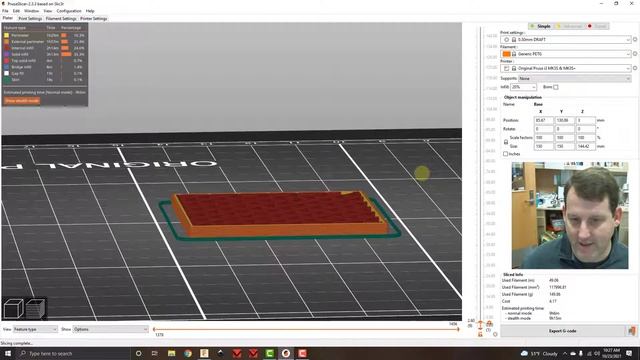Open printer settings gear icon
Viewport: 640px width, 360px height.
tap(635, 68)
